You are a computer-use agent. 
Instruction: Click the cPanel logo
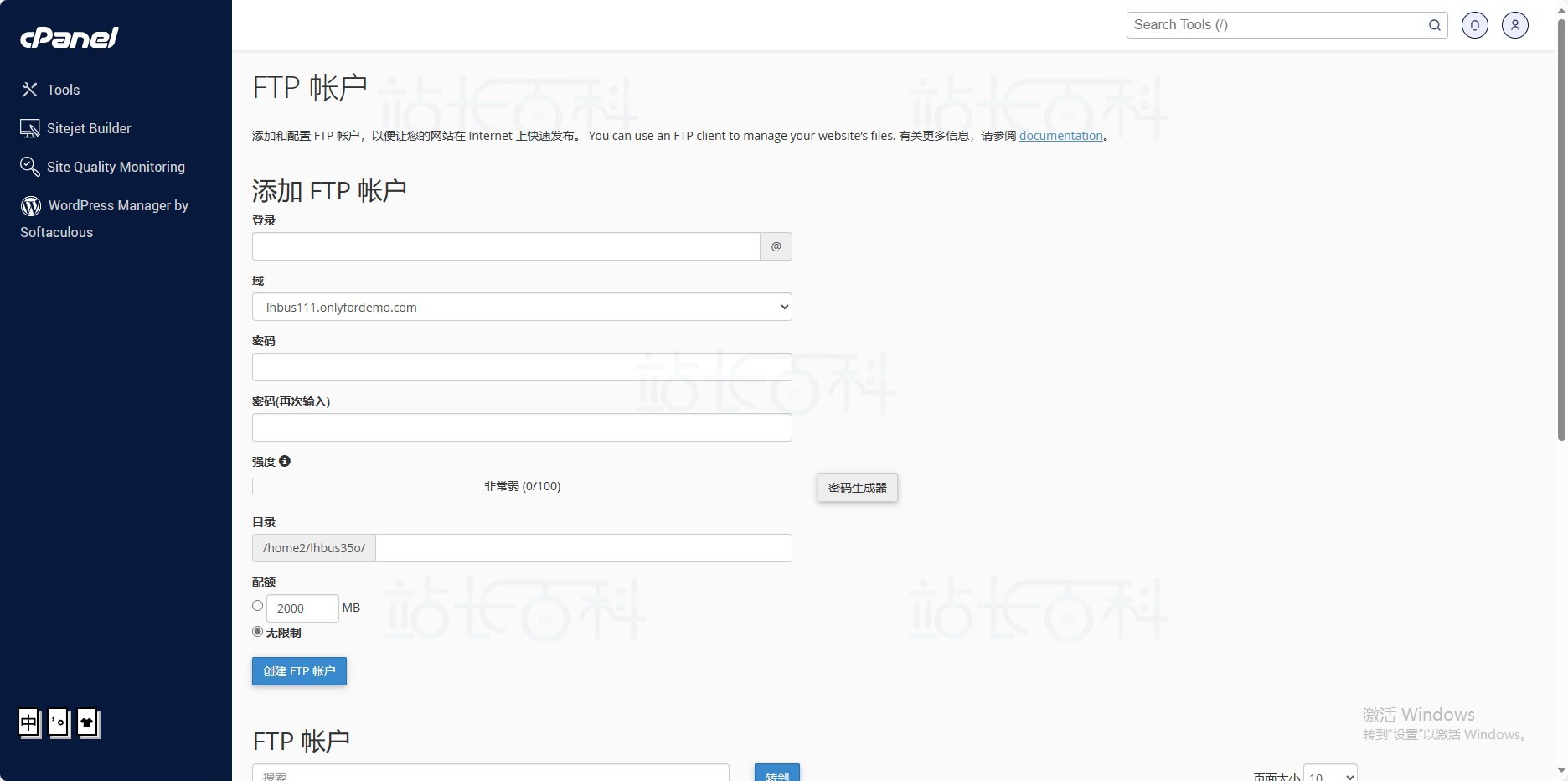tap(70, 38)
